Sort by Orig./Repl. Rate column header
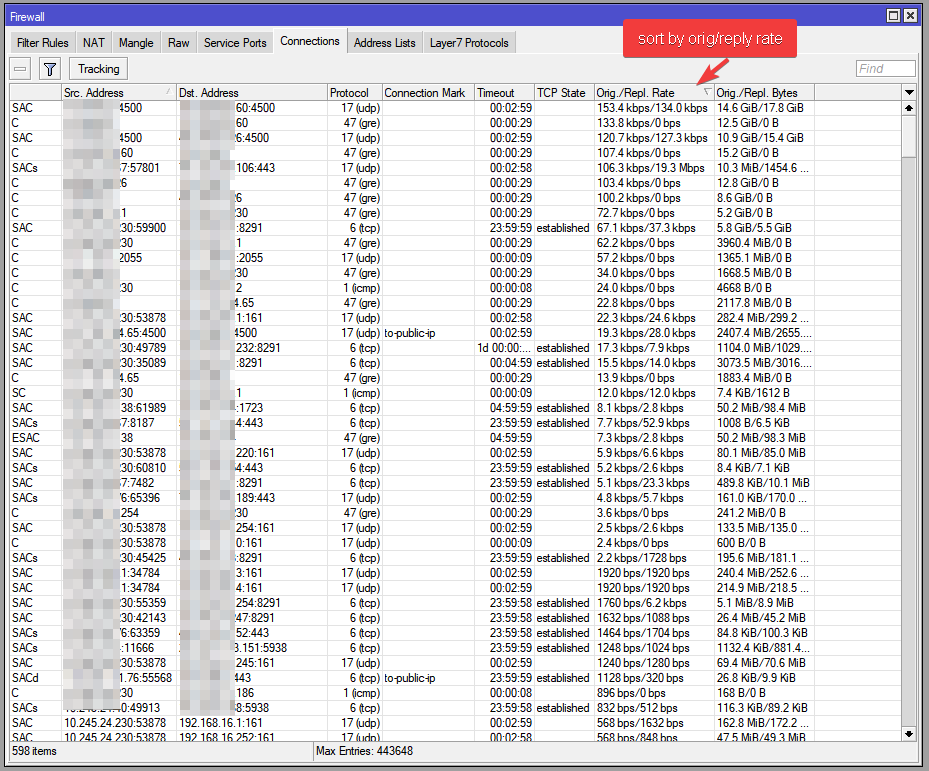The width and height of the screenshot is (929, 771). tap(654, 93)
